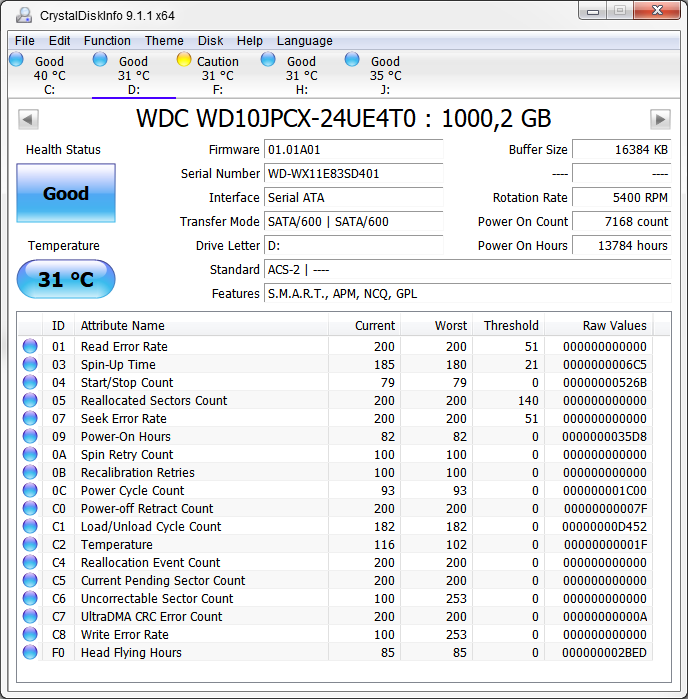Screen dimensions: 688x699
Task: Click the Good health status button
Action: pyautogui.click(x=66, y=193)
